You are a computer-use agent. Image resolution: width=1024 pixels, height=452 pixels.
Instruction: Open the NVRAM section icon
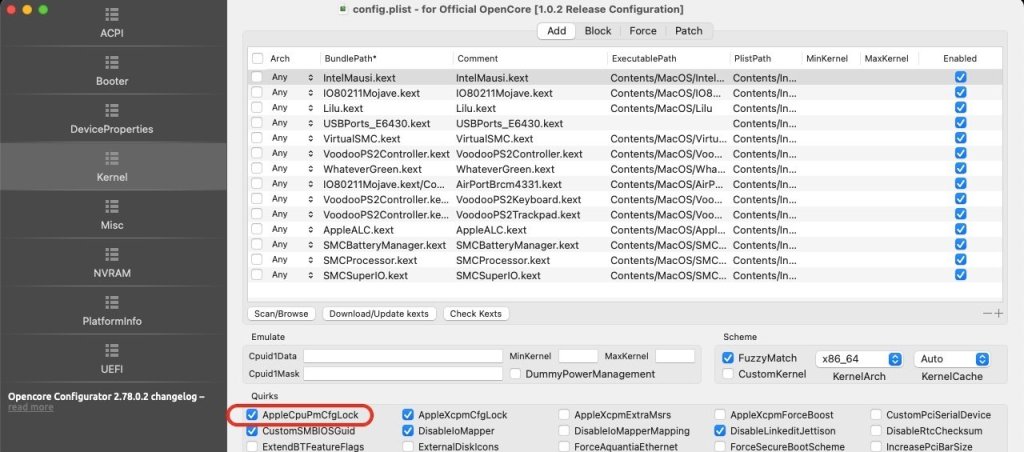point(112,254)
